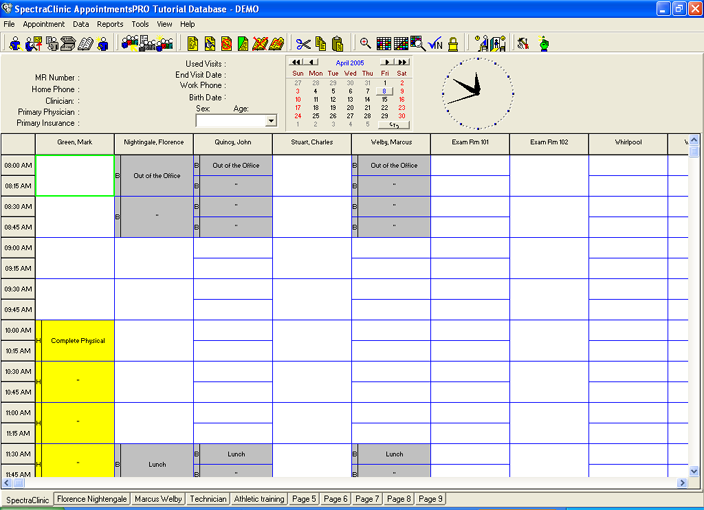This screenshot has height=510, width=704.
Task: Click the patient search with red arrow icon
Action: click(34, 44)
